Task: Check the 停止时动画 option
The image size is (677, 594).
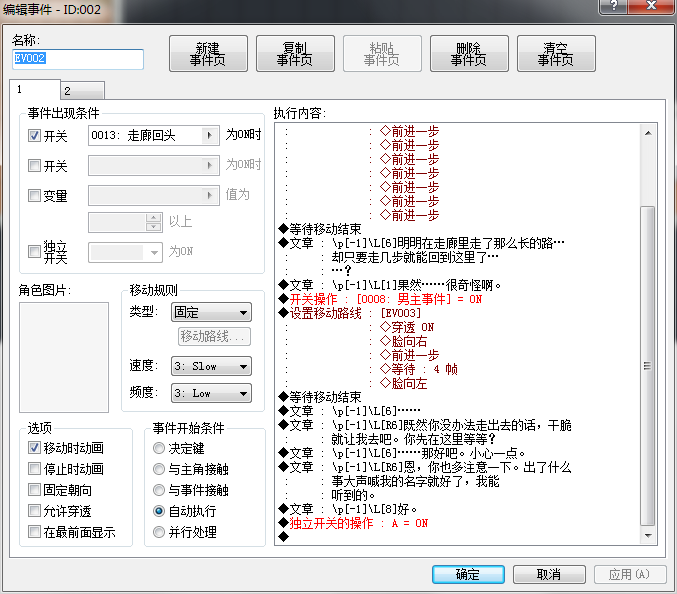Action: (x=34, y=468)
